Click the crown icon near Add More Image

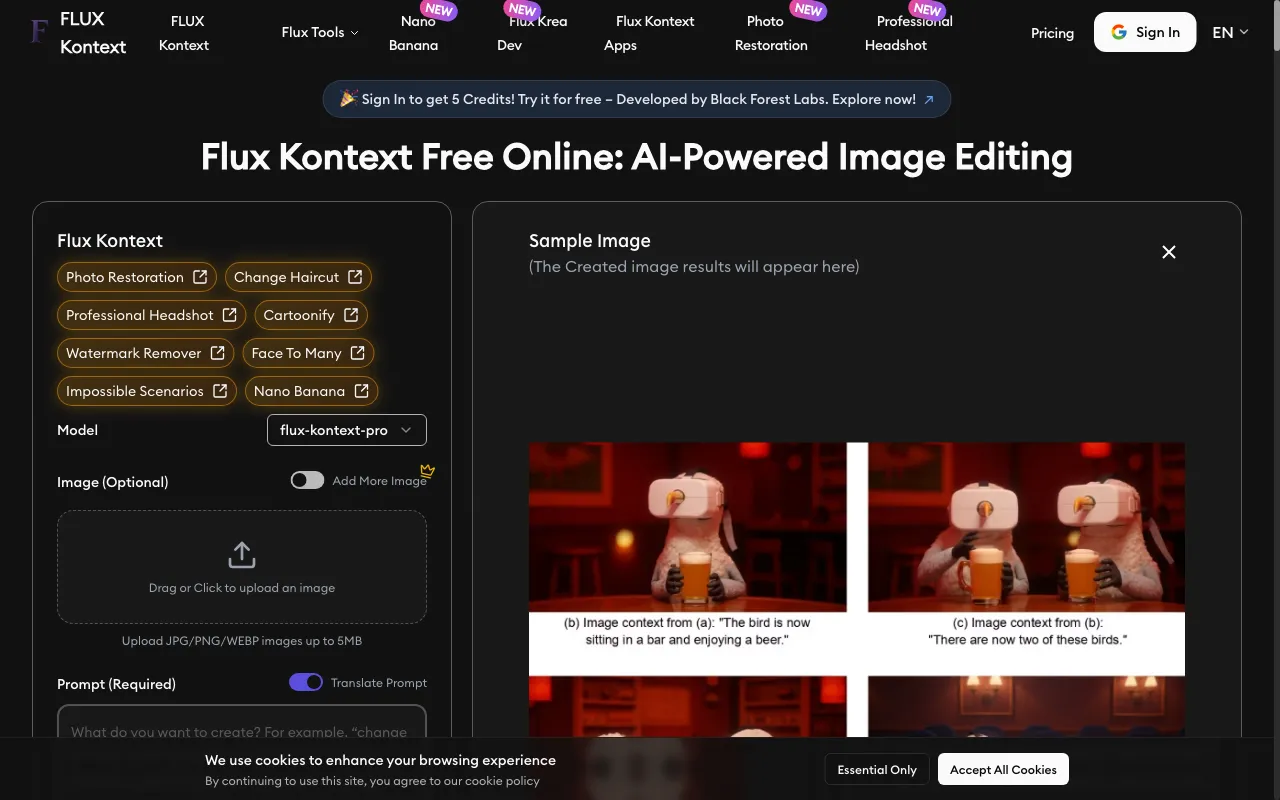coord(428,470)
